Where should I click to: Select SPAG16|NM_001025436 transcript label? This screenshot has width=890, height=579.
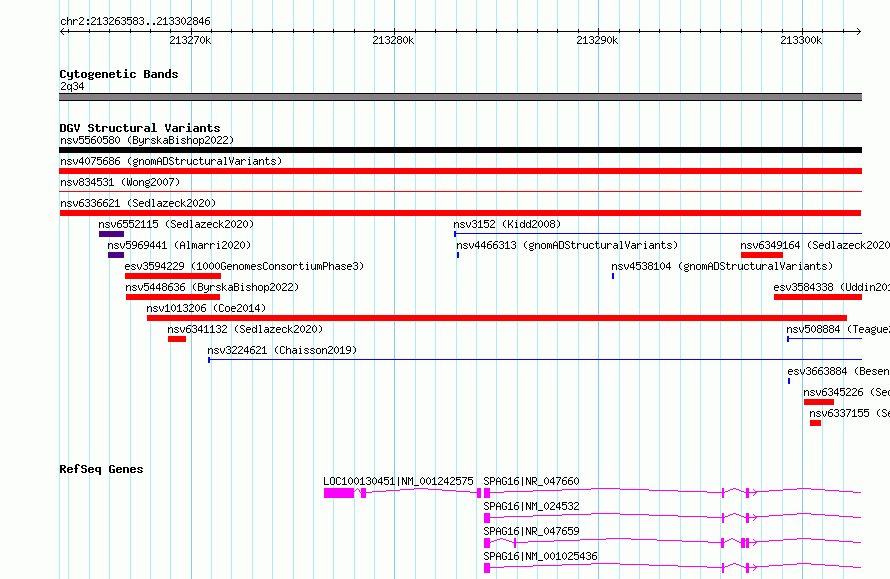tap(540, 556)
